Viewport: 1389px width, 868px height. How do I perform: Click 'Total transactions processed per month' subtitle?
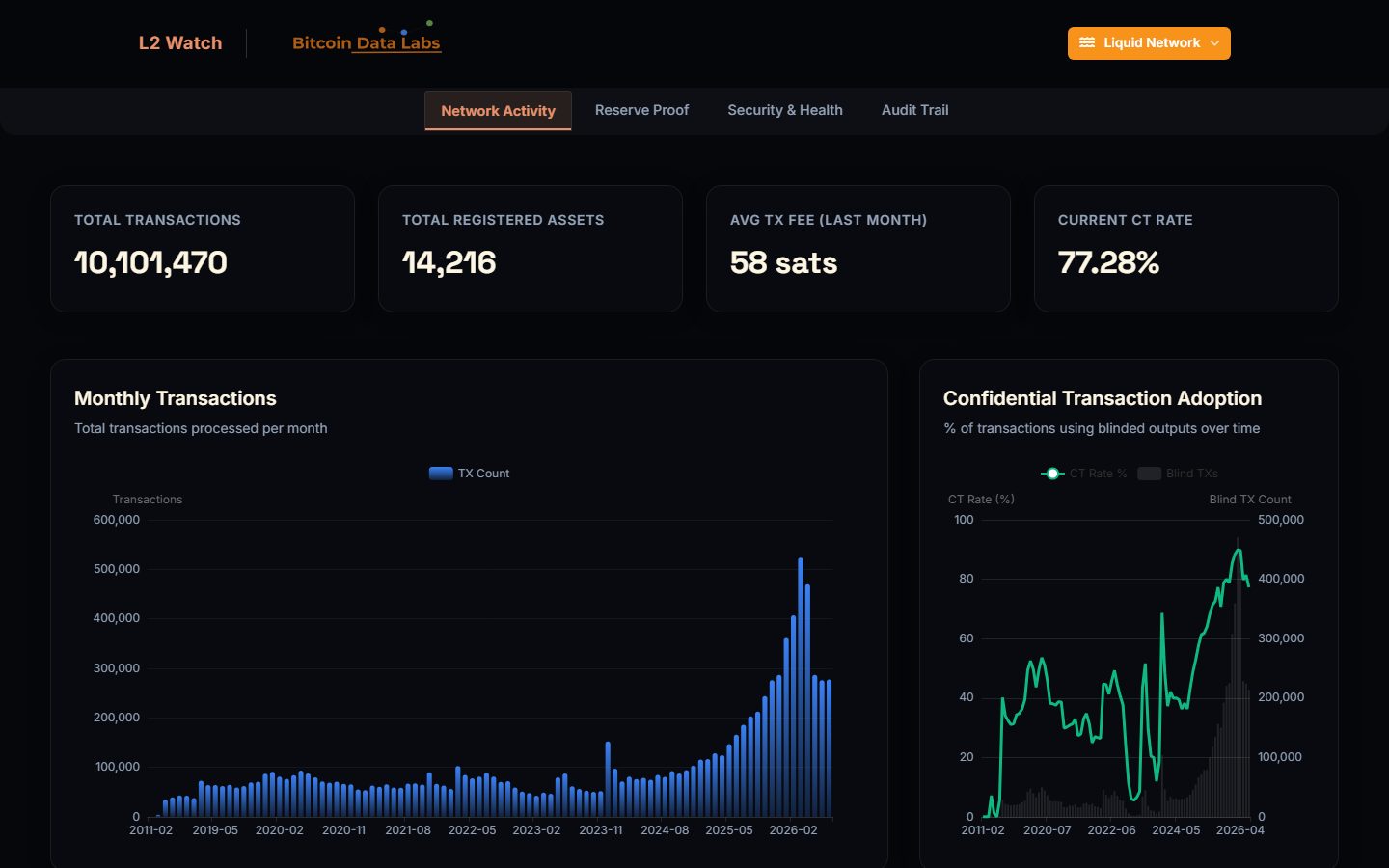(x=201, y=428)
